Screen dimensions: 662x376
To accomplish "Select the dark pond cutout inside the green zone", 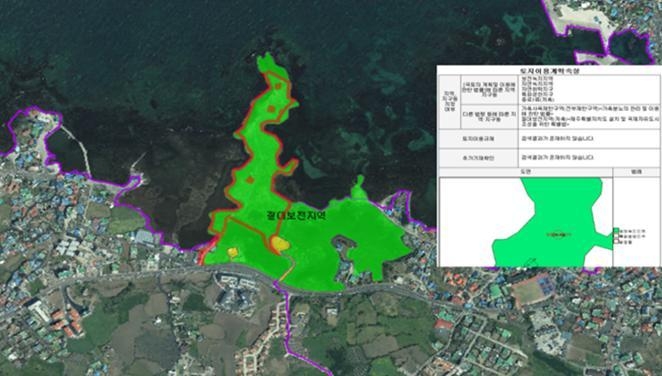I will pyautogui.click(x=343, y=244).
